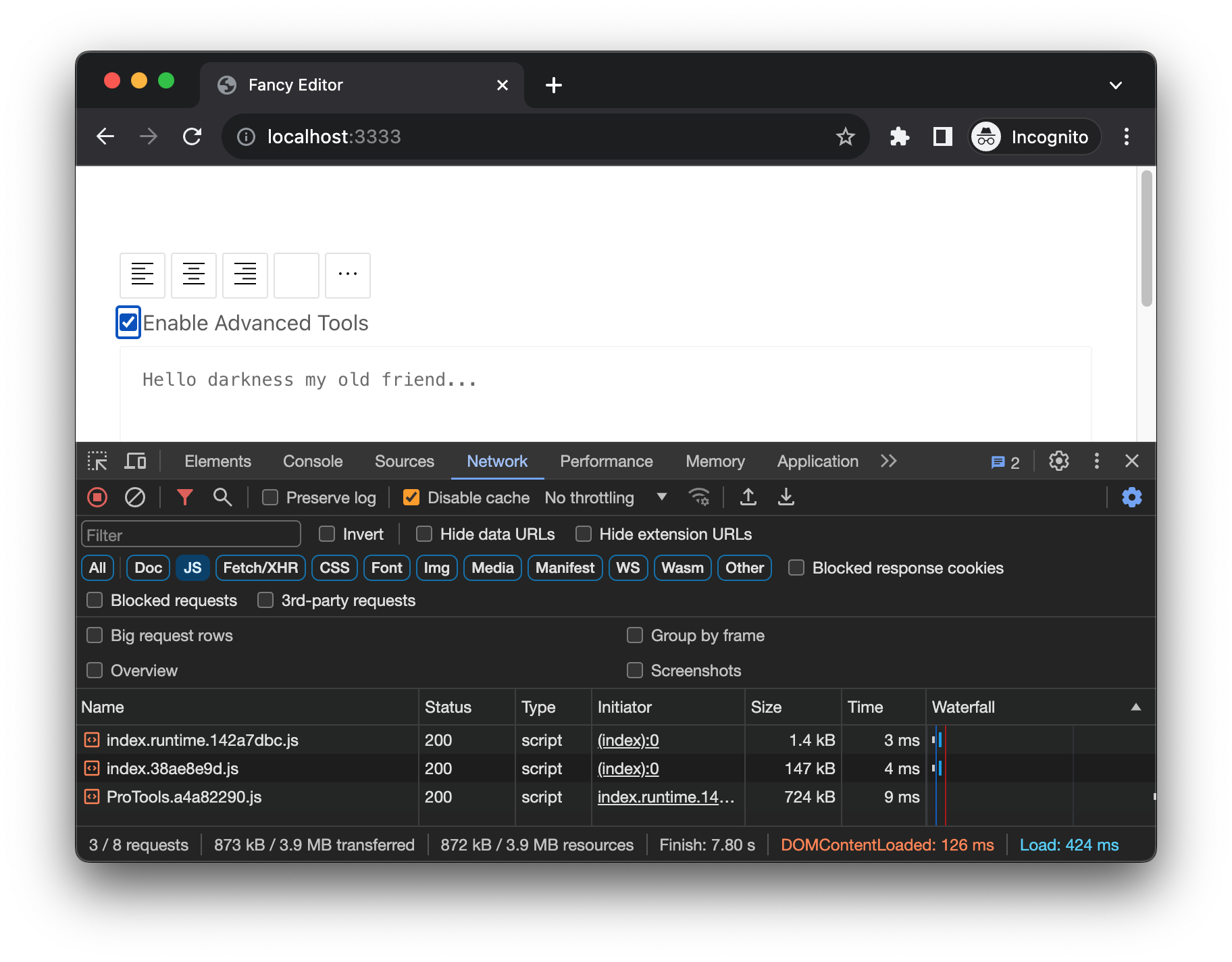Click the three-dots more tools button
This screenshot has width=1232, height=962.
(x=348, y=275)
